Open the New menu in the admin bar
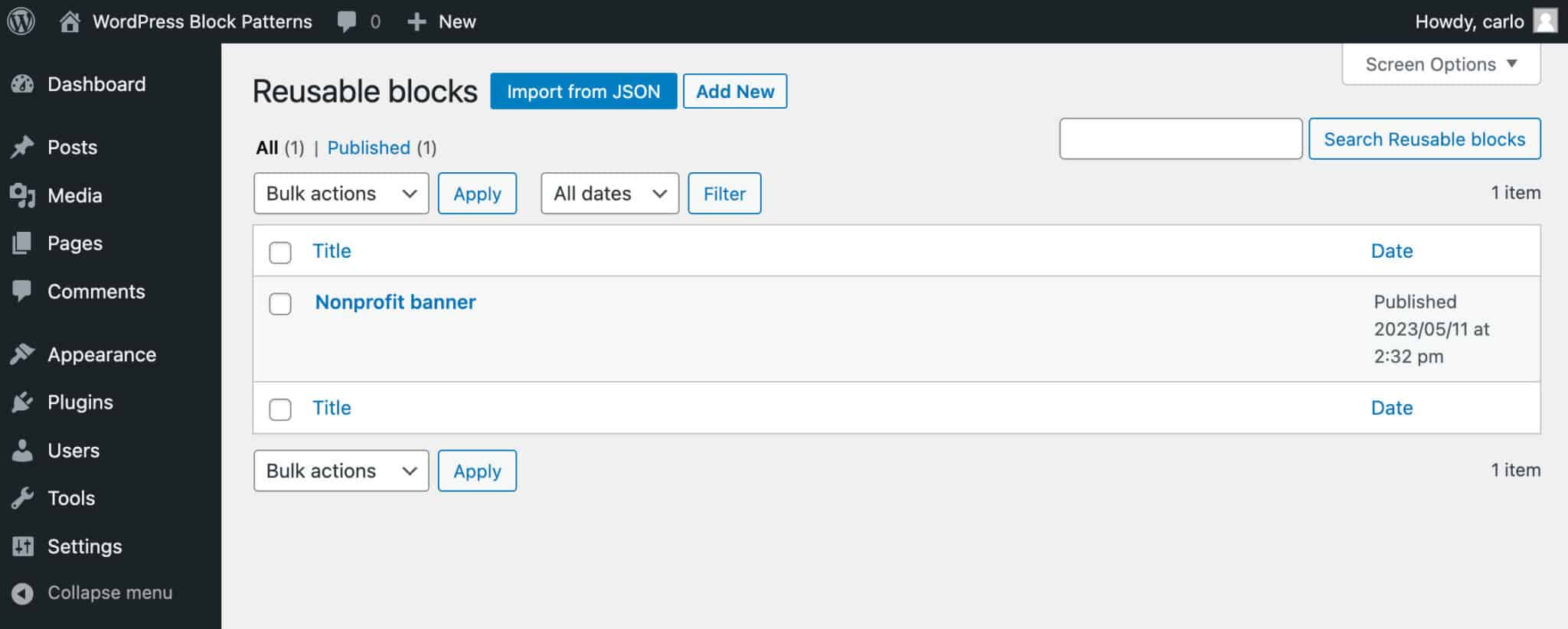 coord(443,21)
